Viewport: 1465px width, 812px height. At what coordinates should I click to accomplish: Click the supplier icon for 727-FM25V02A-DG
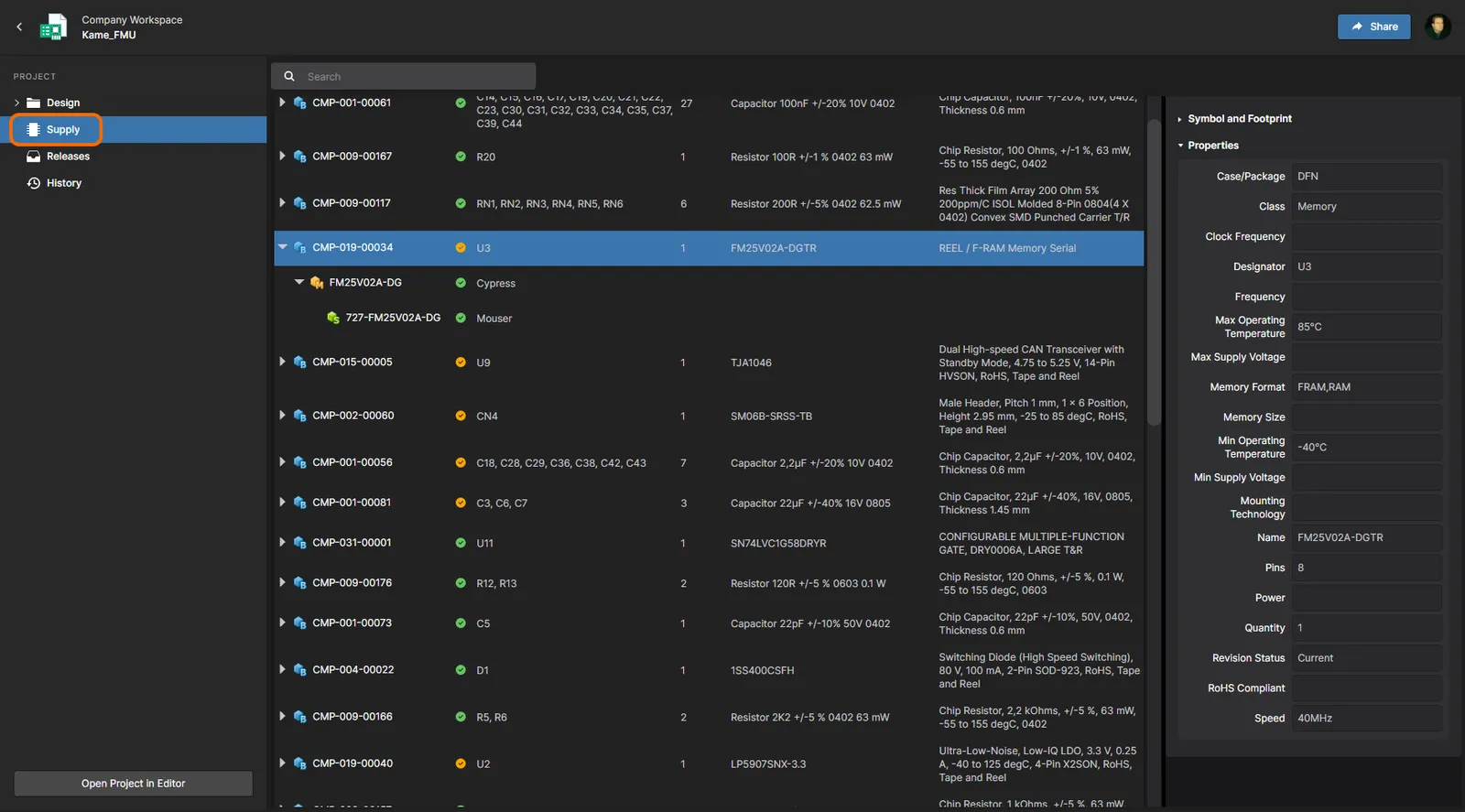coord(333,318)
